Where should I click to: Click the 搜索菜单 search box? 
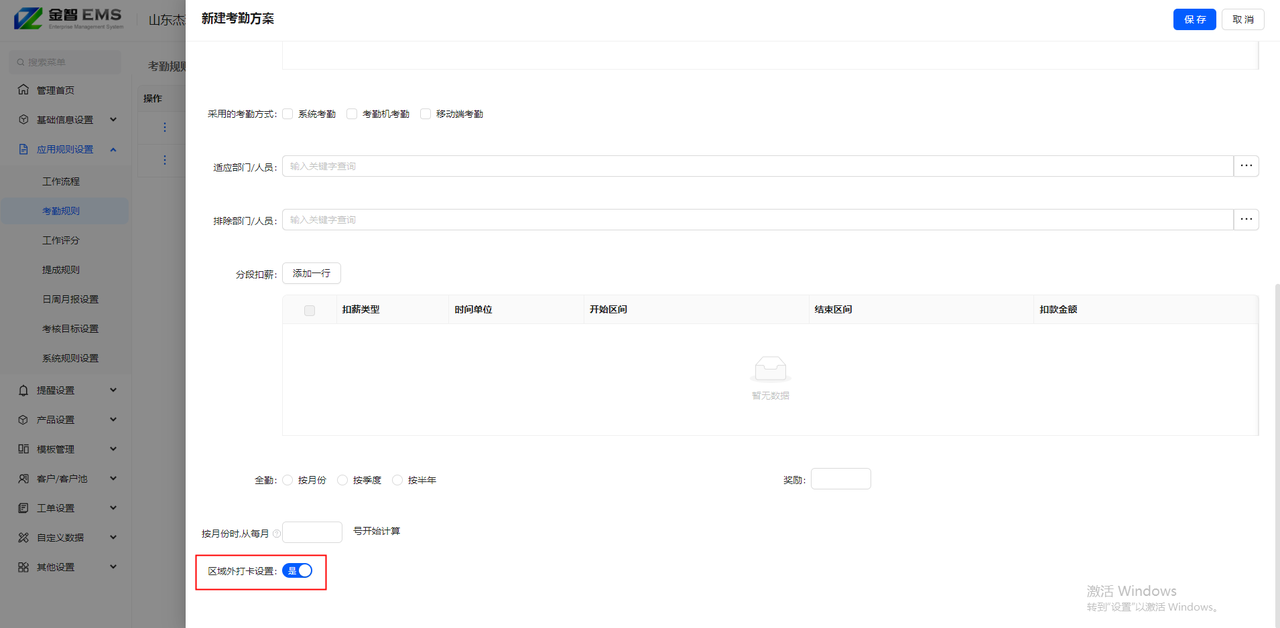(65, 62)
